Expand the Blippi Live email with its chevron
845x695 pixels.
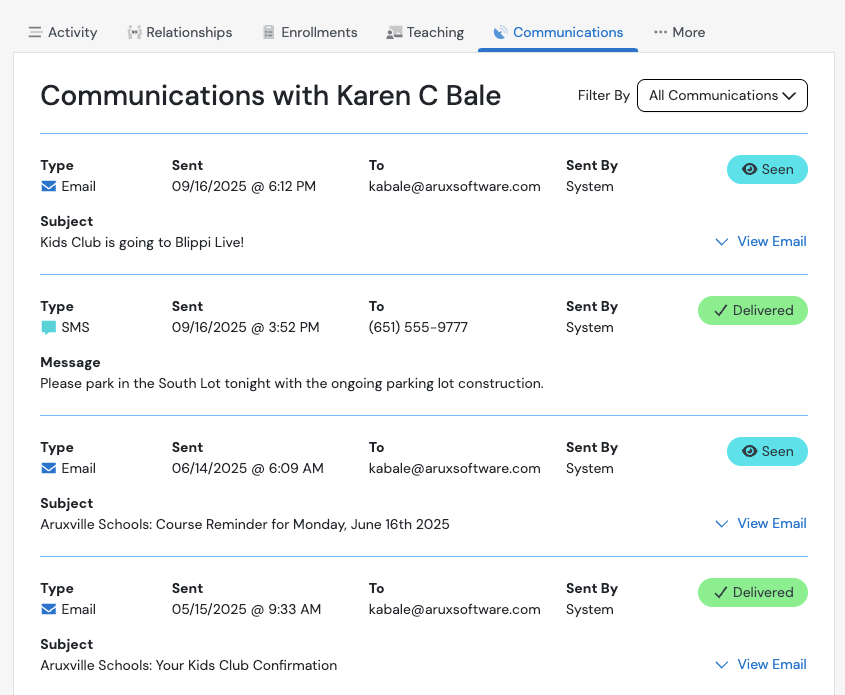click(x=722, y=241)
